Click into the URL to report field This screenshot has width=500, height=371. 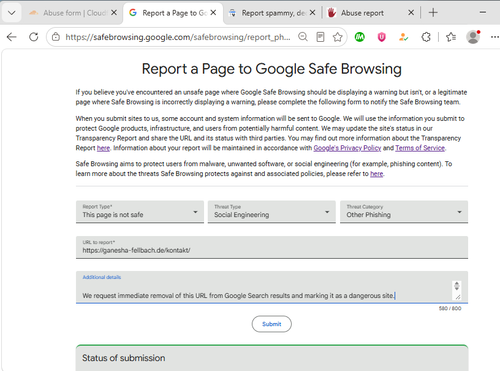272,247
